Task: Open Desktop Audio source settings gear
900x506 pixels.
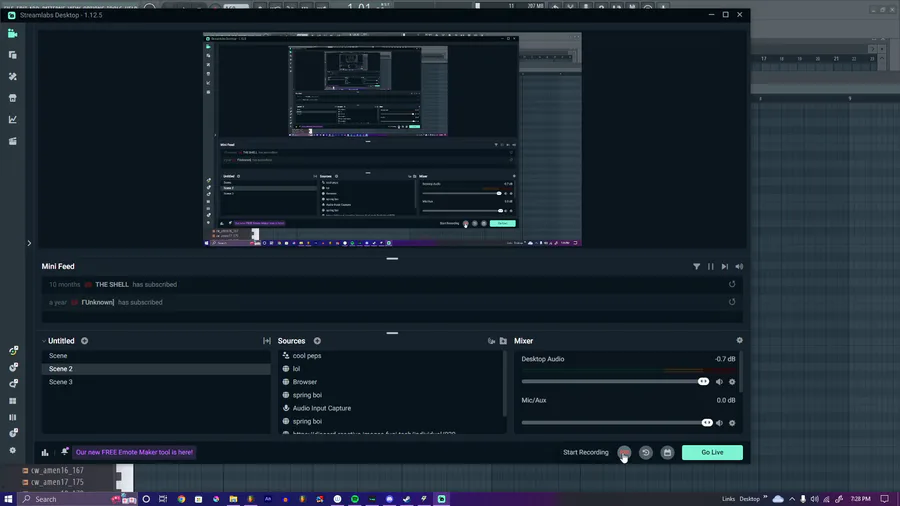Action: [x=732, y=382]
